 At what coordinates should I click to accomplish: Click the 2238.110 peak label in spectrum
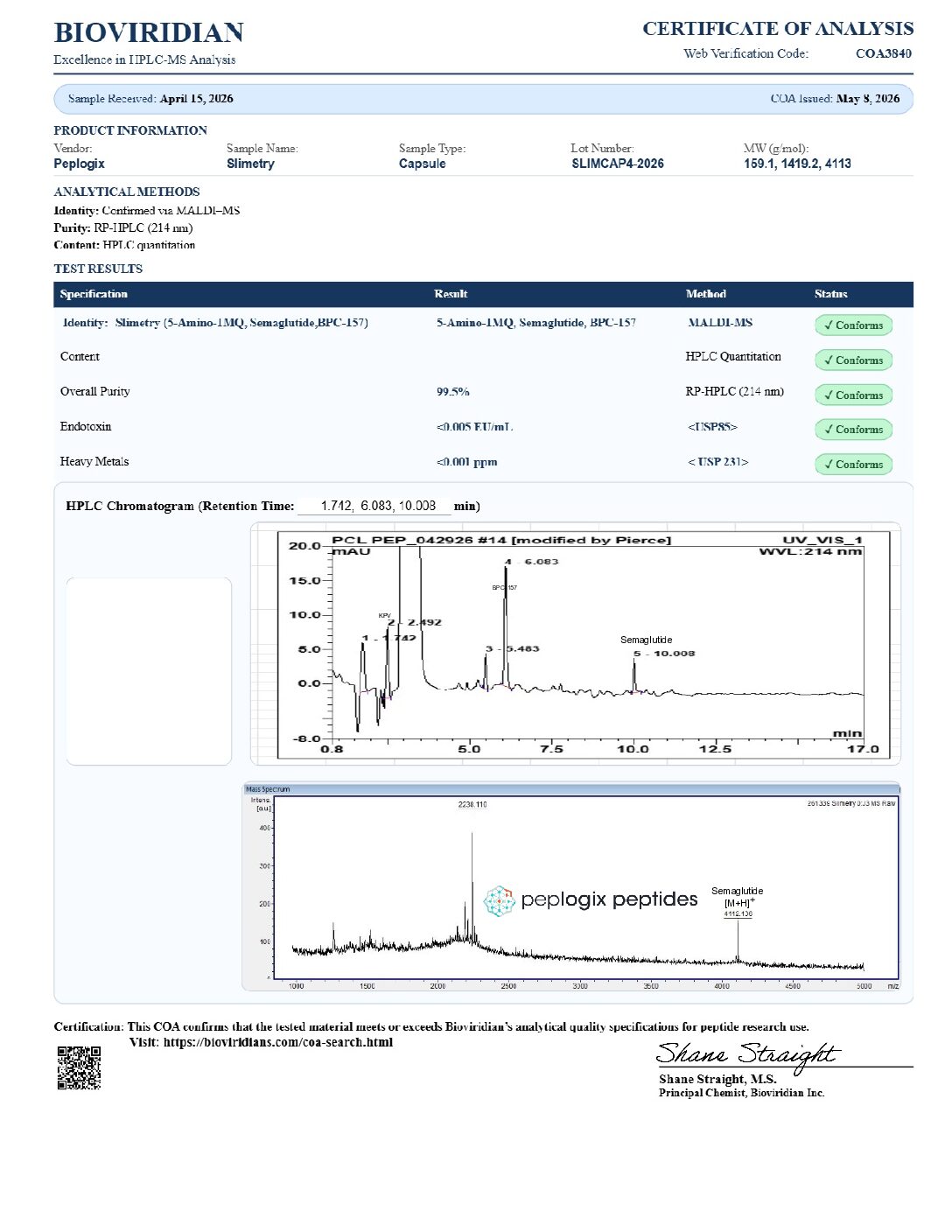[x=472, y=804]
